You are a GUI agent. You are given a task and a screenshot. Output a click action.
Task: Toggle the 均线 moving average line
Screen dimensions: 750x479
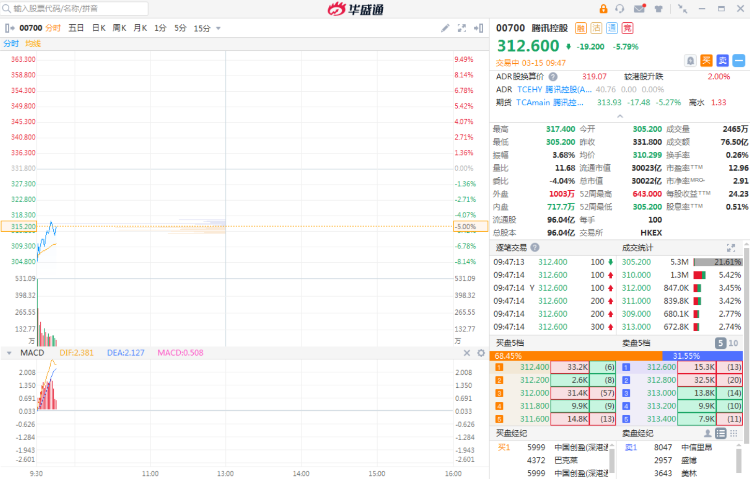tap(33, 43)
